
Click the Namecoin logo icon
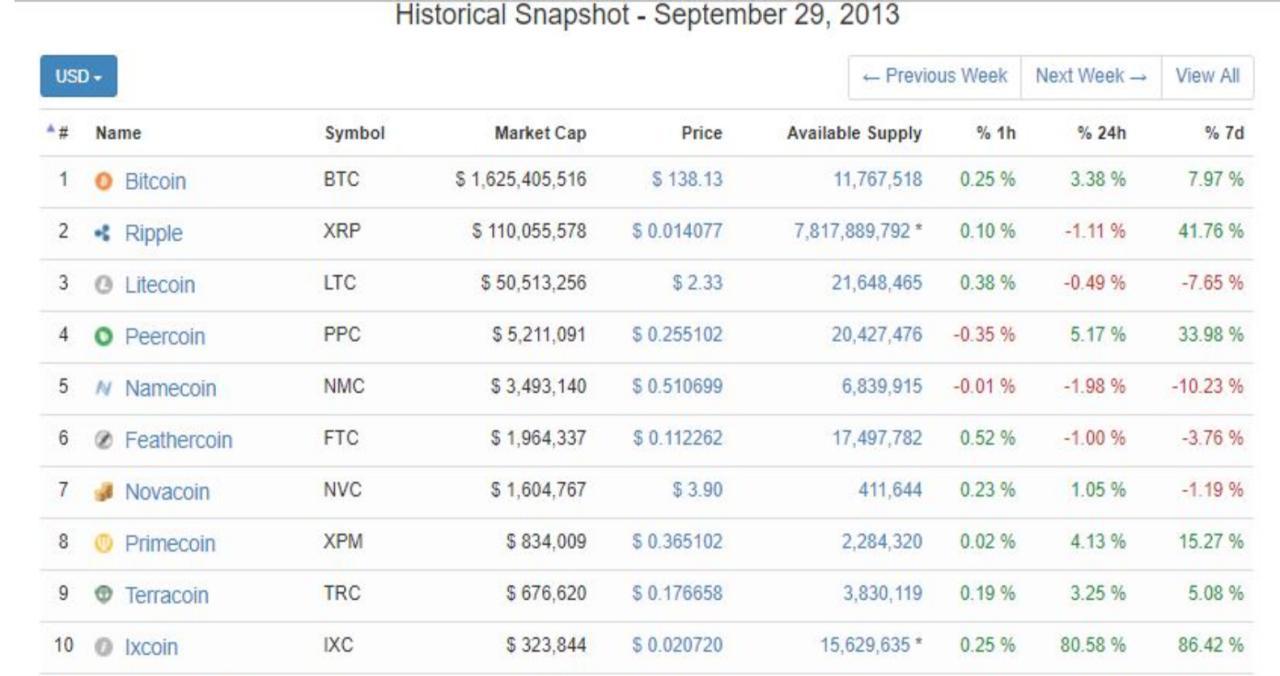point(103,389)
